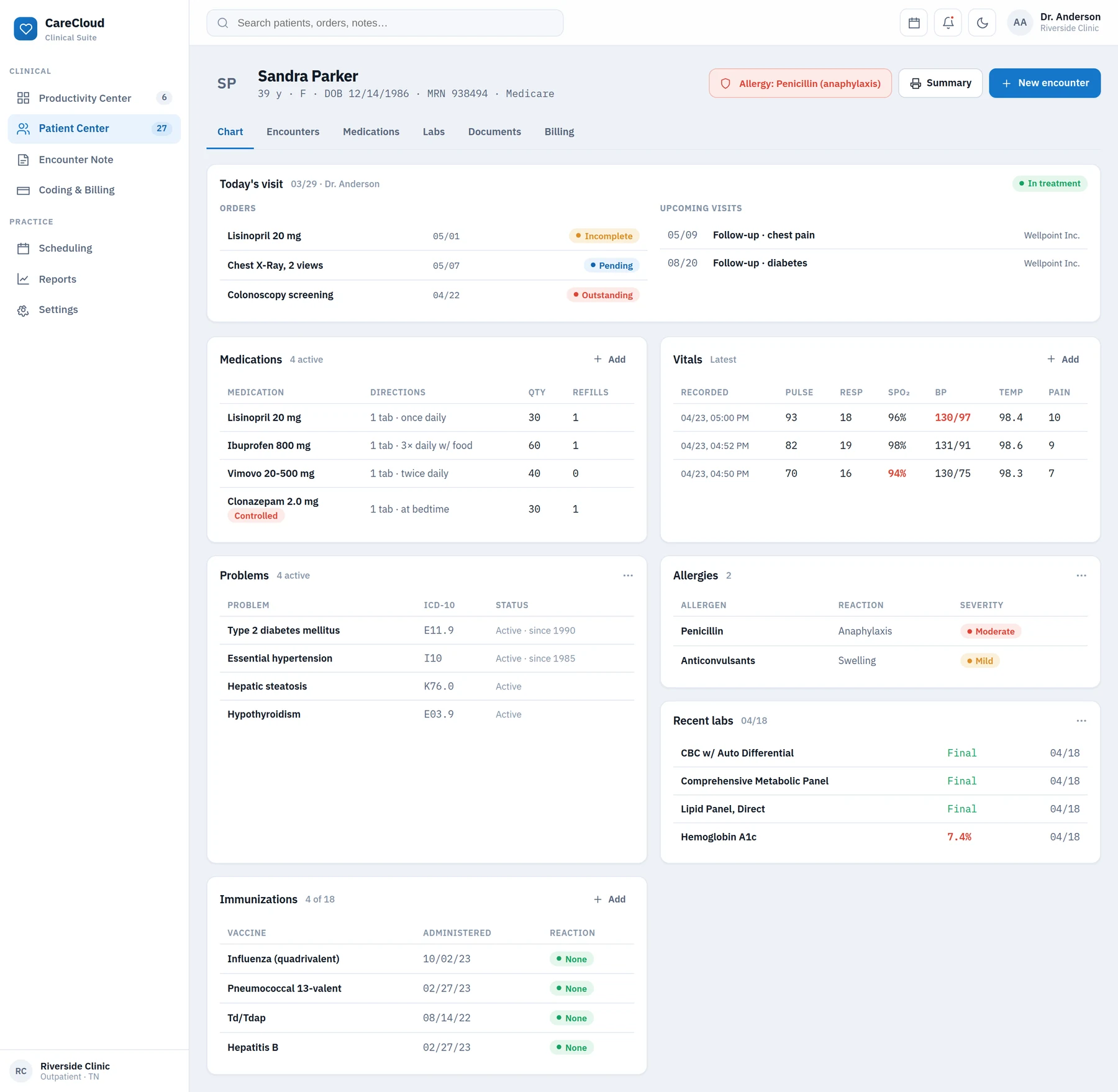Click the Mild severity badge for Anticonvulsants

tap(979, 661)
